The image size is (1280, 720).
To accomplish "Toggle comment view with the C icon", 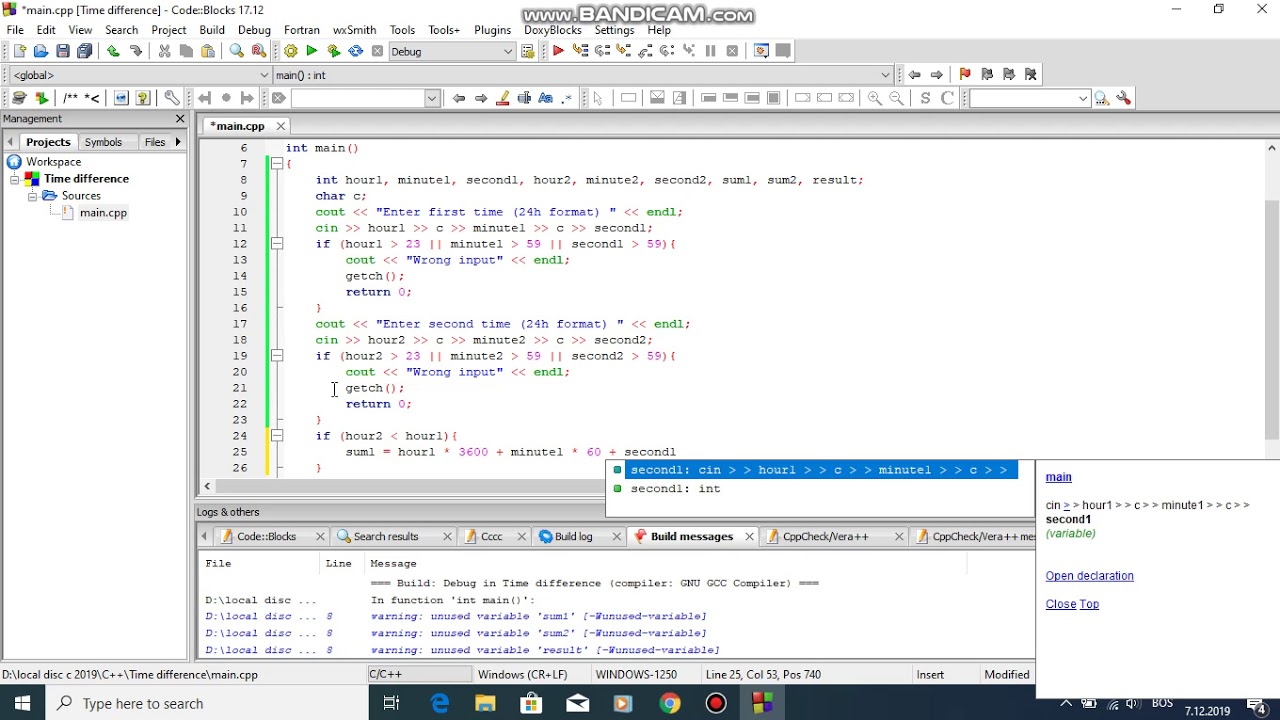I will point(947,98).
